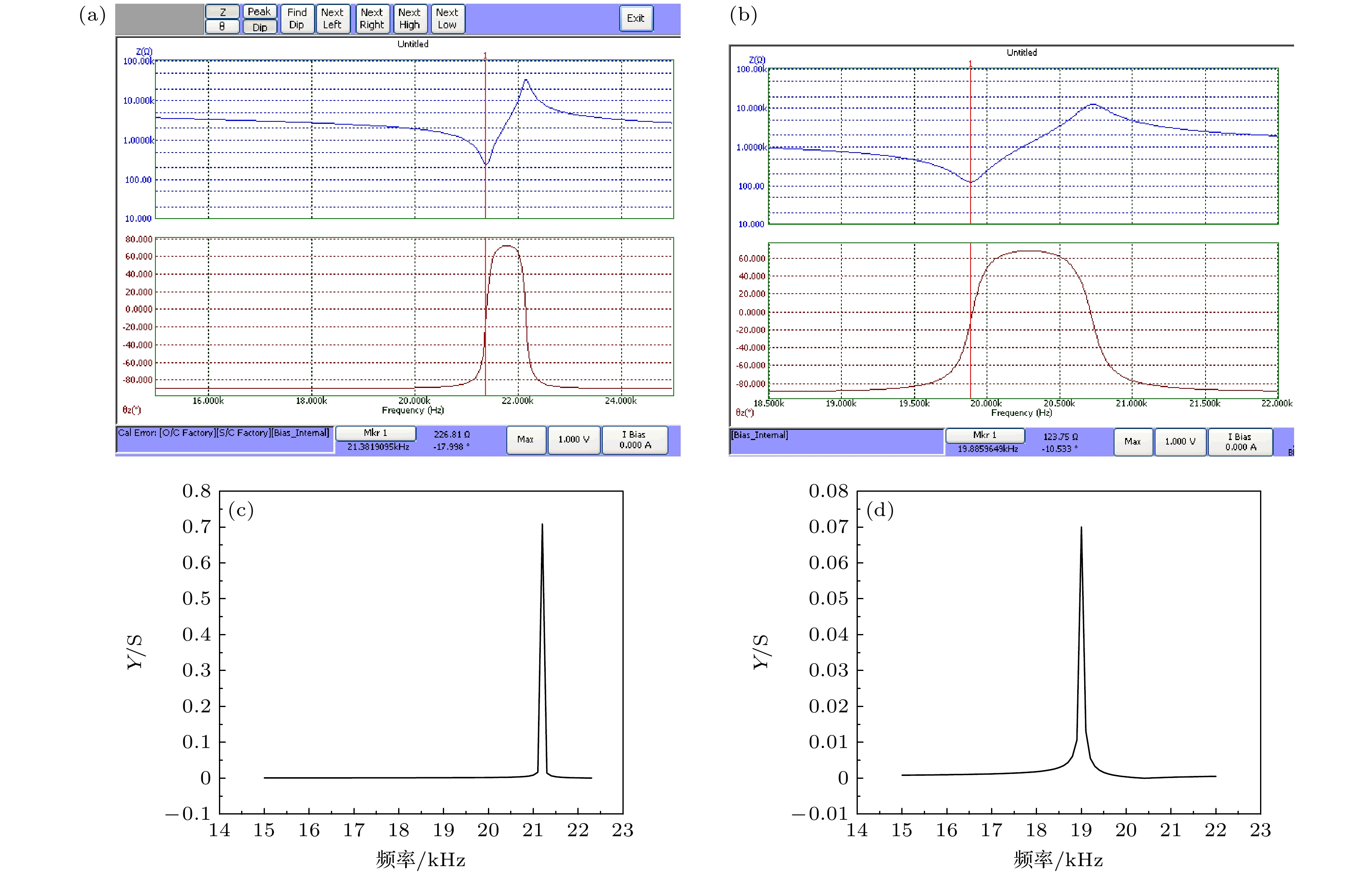
Task: Click I Bias button in panel (b)
Action: 1240,442
